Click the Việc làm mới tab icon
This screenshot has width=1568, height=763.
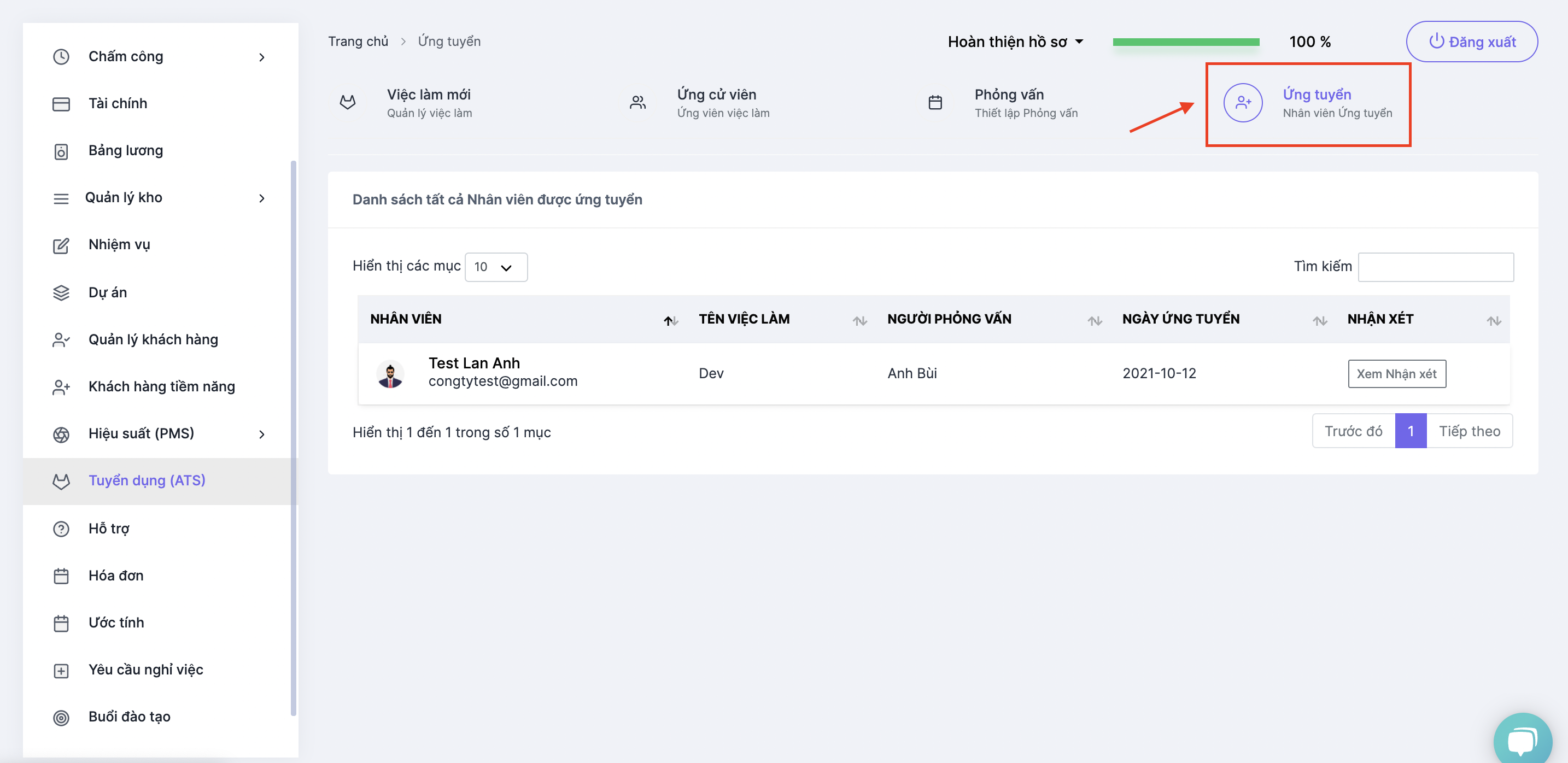pos(348,102)
